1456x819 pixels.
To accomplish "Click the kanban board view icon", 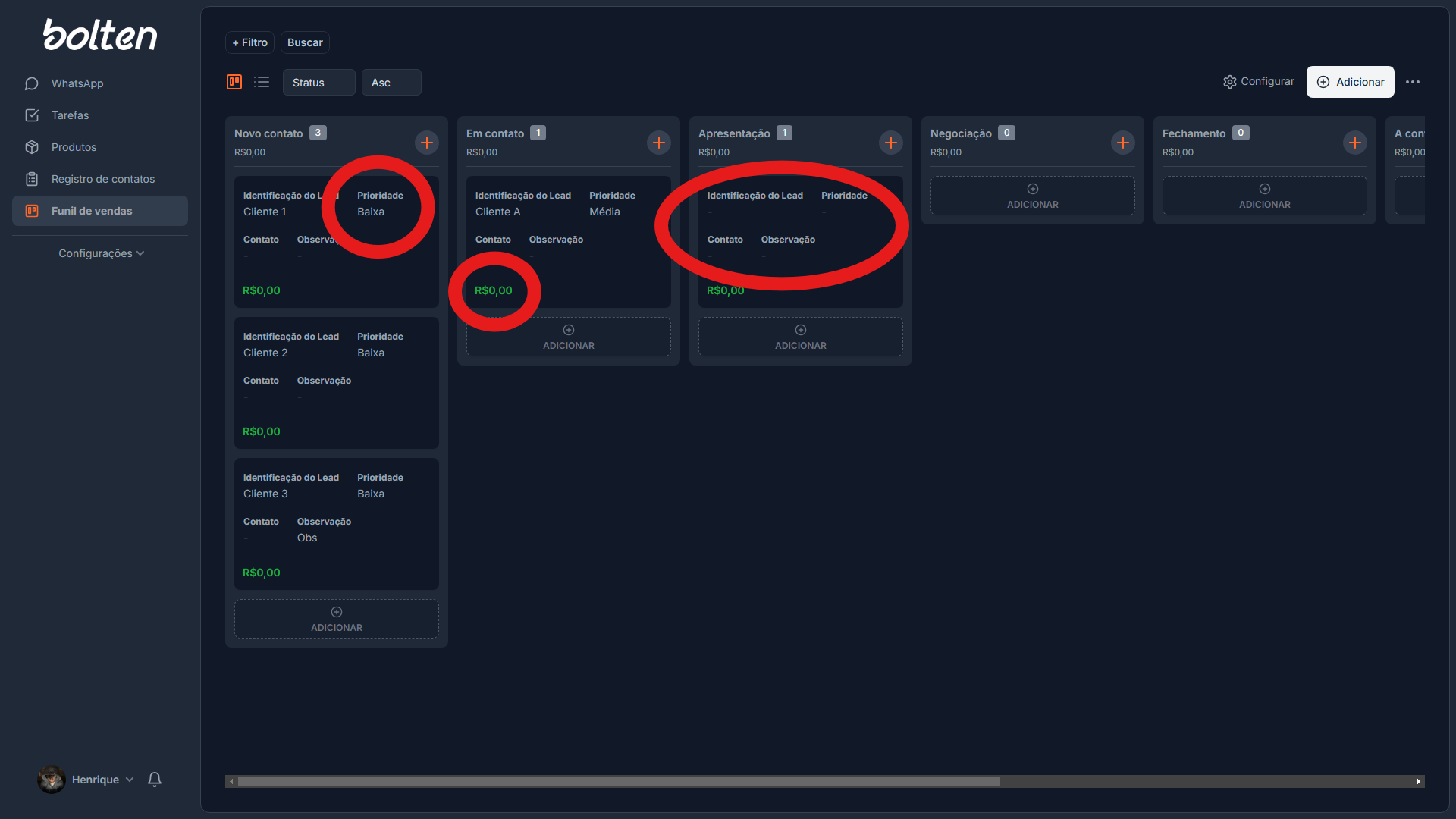I will coord(234,81).
